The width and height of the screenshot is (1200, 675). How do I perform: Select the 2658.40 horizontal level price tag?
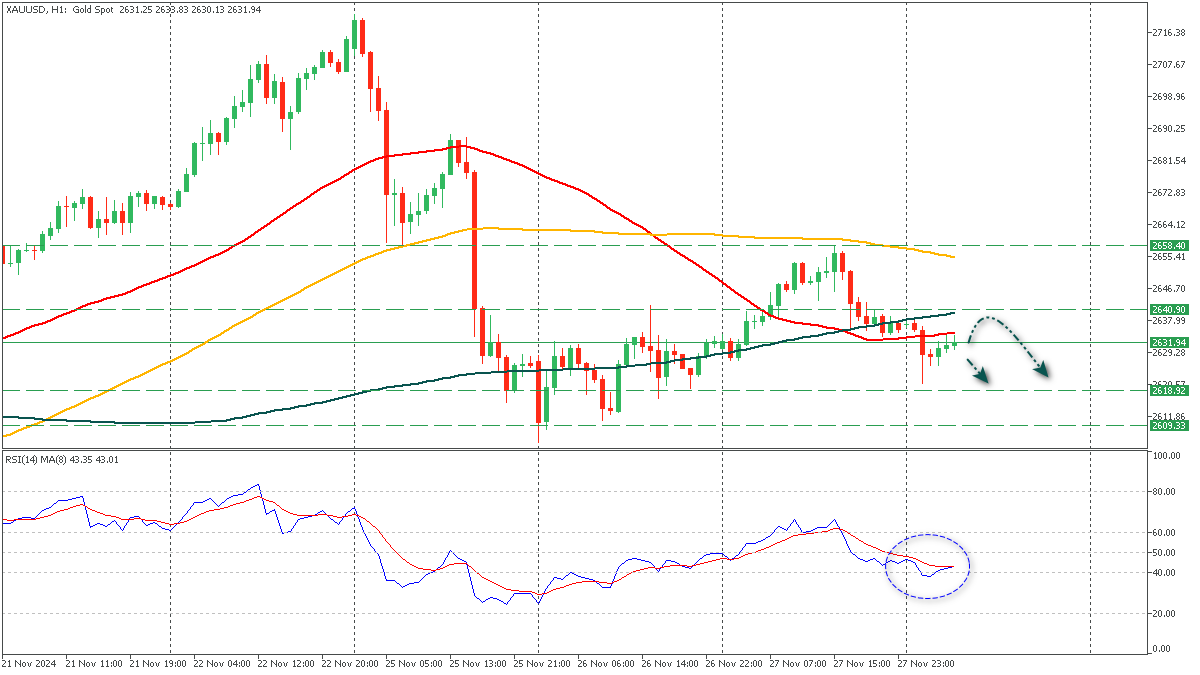tap(1168, 245)
